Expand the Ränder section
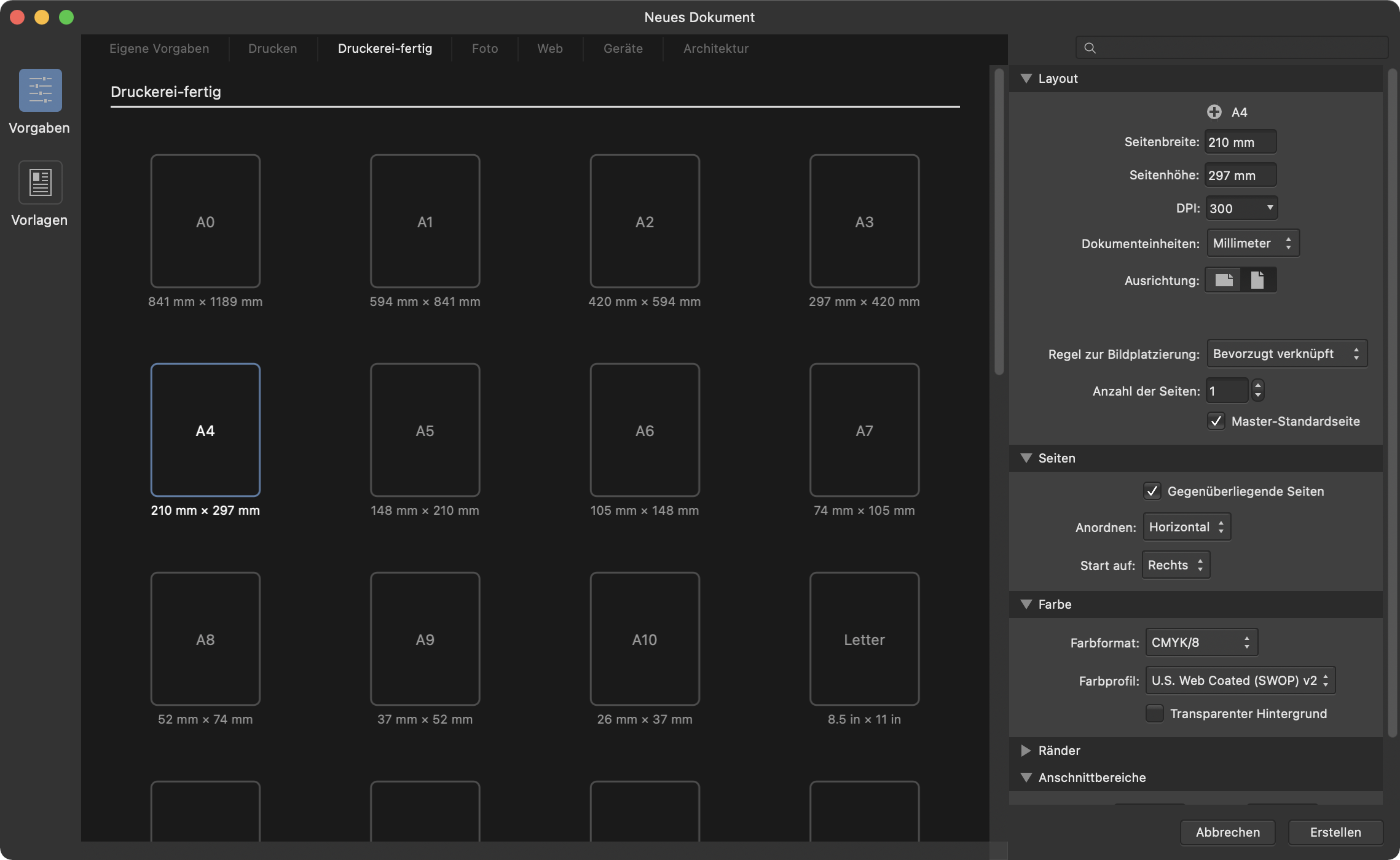The height and width of the screenshot is (860, 1400). tap(1026, 751)
